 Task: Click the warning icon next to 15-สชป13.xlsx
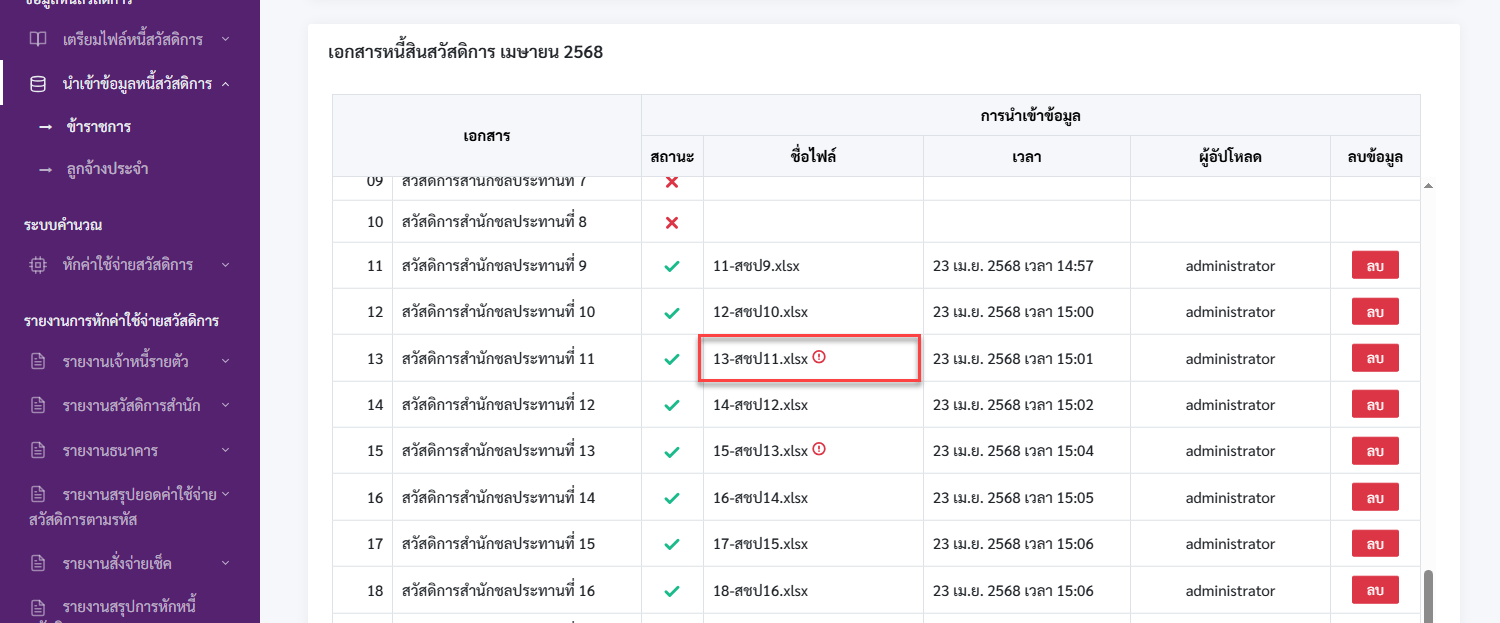[819, 450]
